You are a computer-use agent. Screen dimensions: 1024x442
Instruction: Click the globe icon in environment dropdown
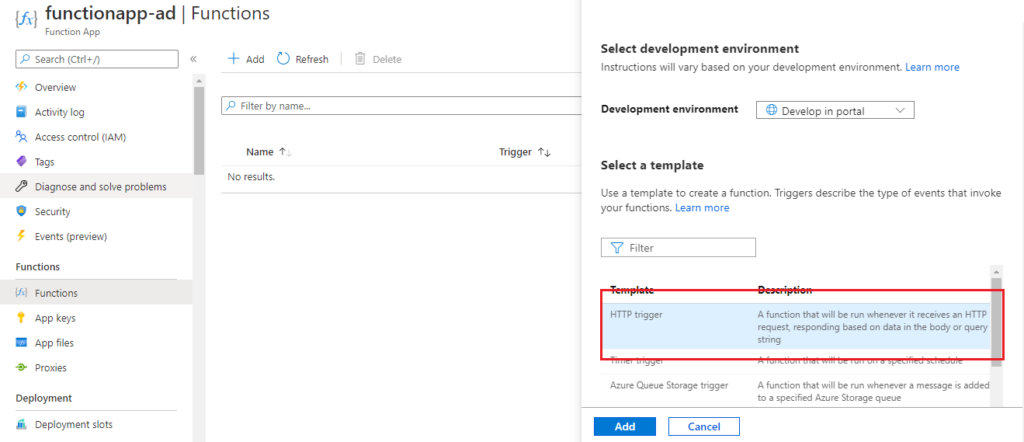(x=771, y=110)
